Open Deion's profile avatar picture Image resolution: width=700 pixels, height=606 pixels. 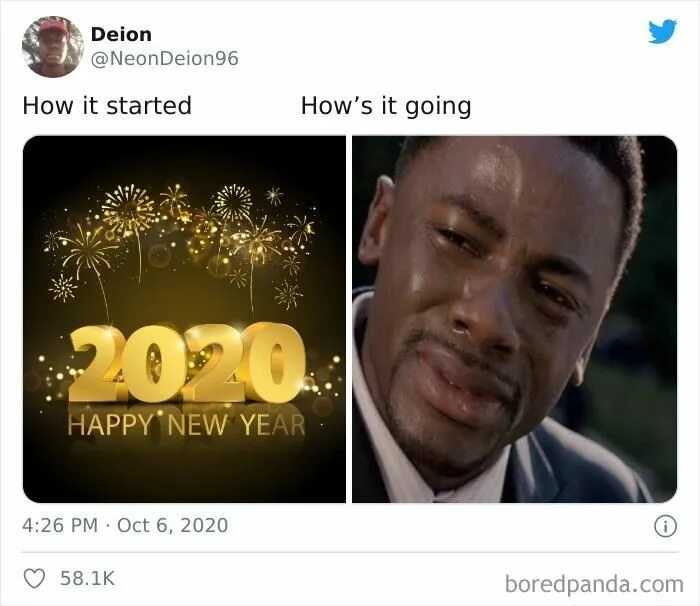(53, 46)
